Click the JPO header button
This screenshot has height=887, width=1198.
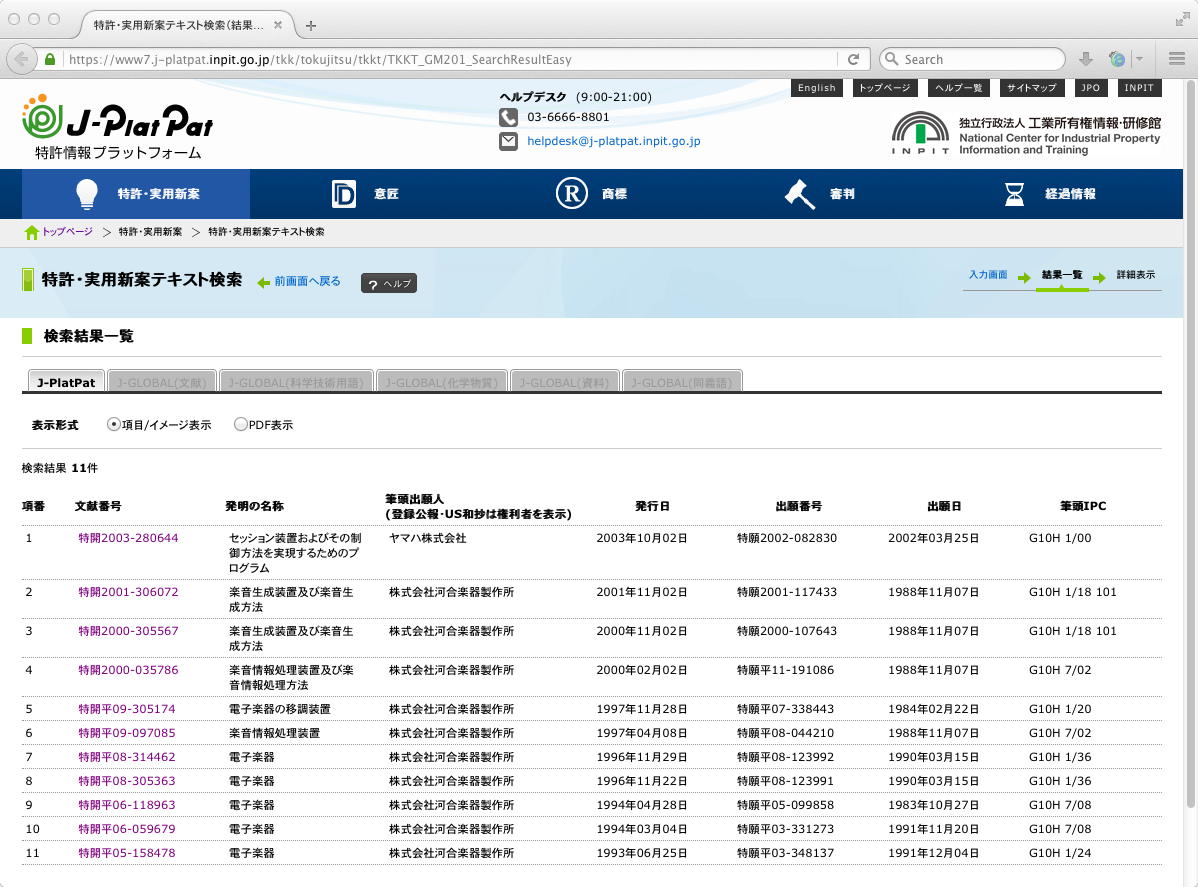(1090, 88)
